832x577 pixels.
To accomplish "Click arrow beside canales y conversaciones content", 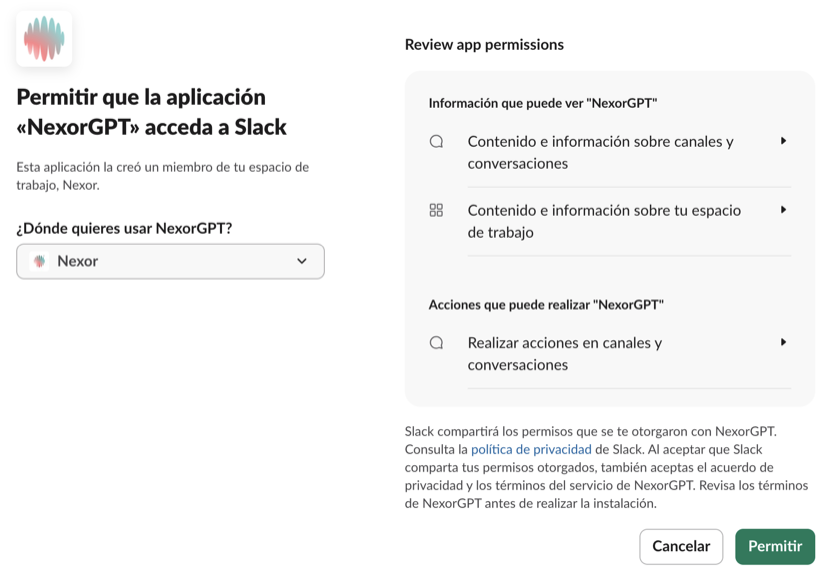I will (783, 141).
